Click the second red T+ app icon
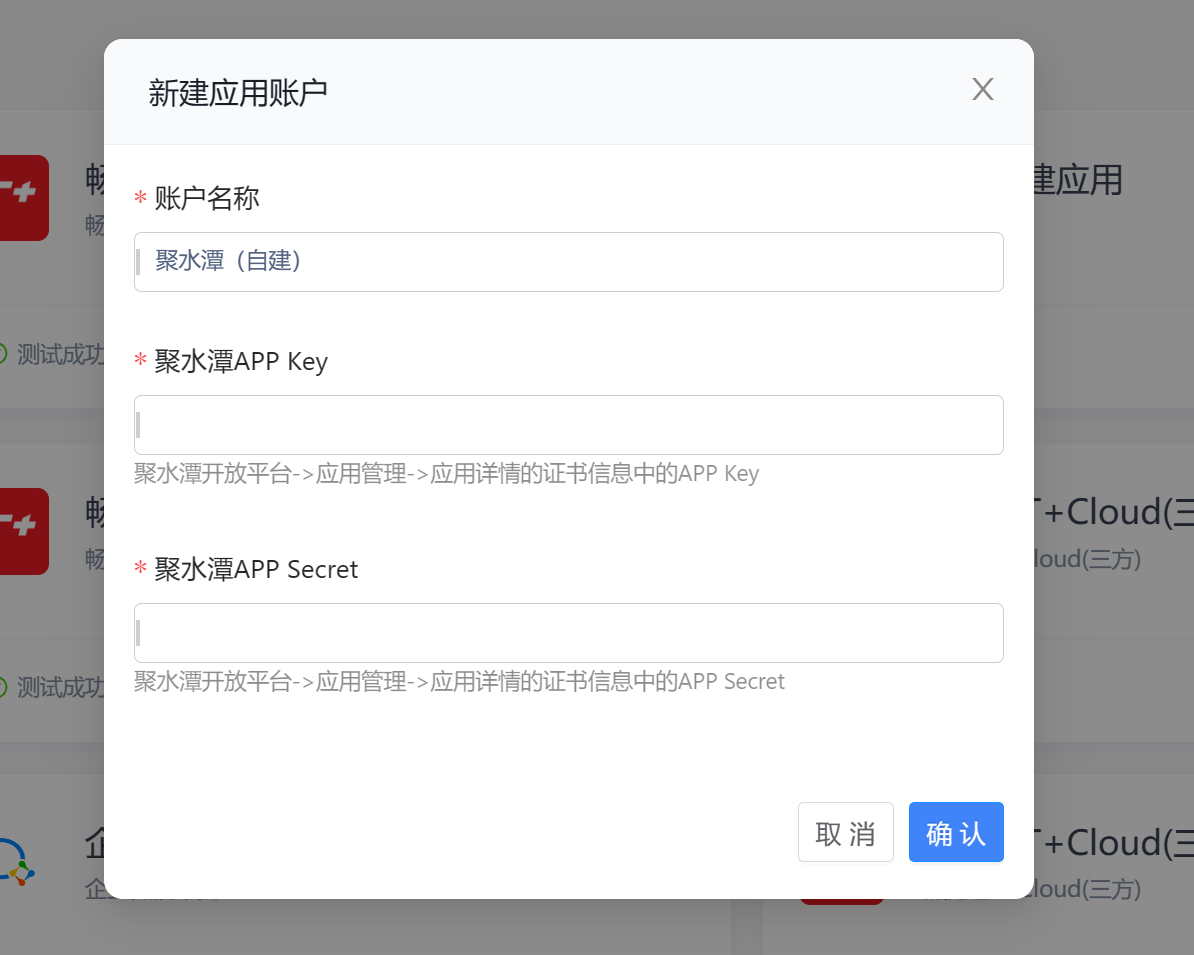This screenshot has height=955, width=1194. point(24,531)
